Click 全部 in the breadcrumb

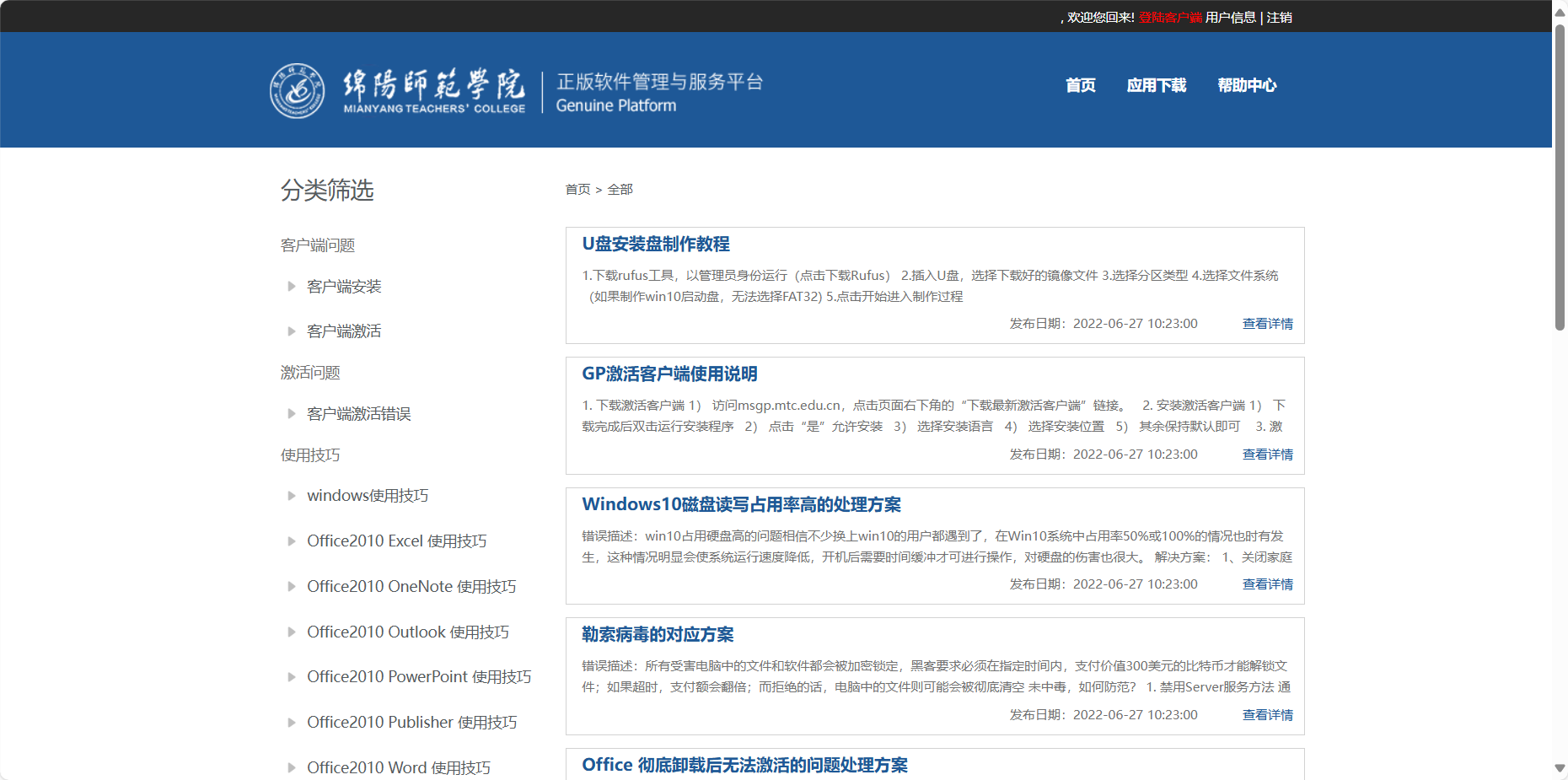point(620,190)
